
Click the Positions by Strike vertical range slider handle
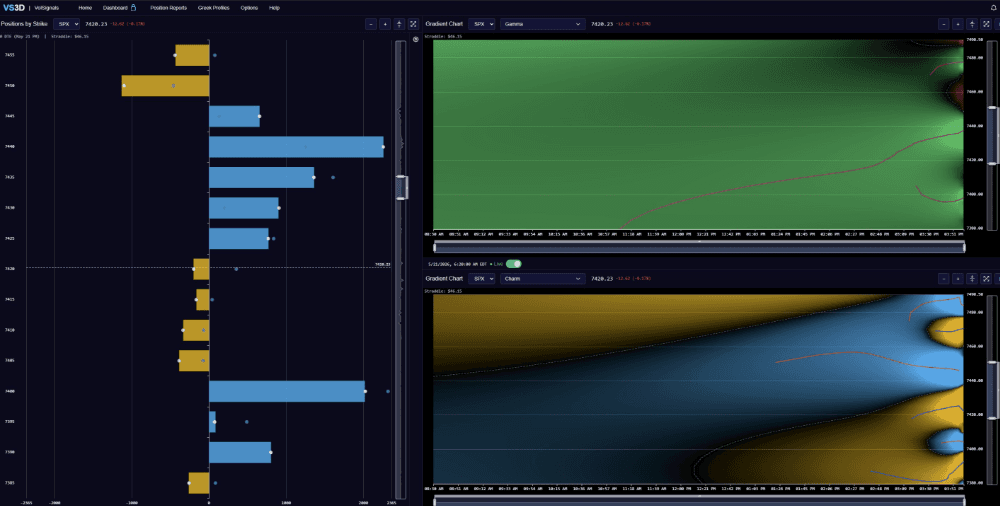(401, 187)
